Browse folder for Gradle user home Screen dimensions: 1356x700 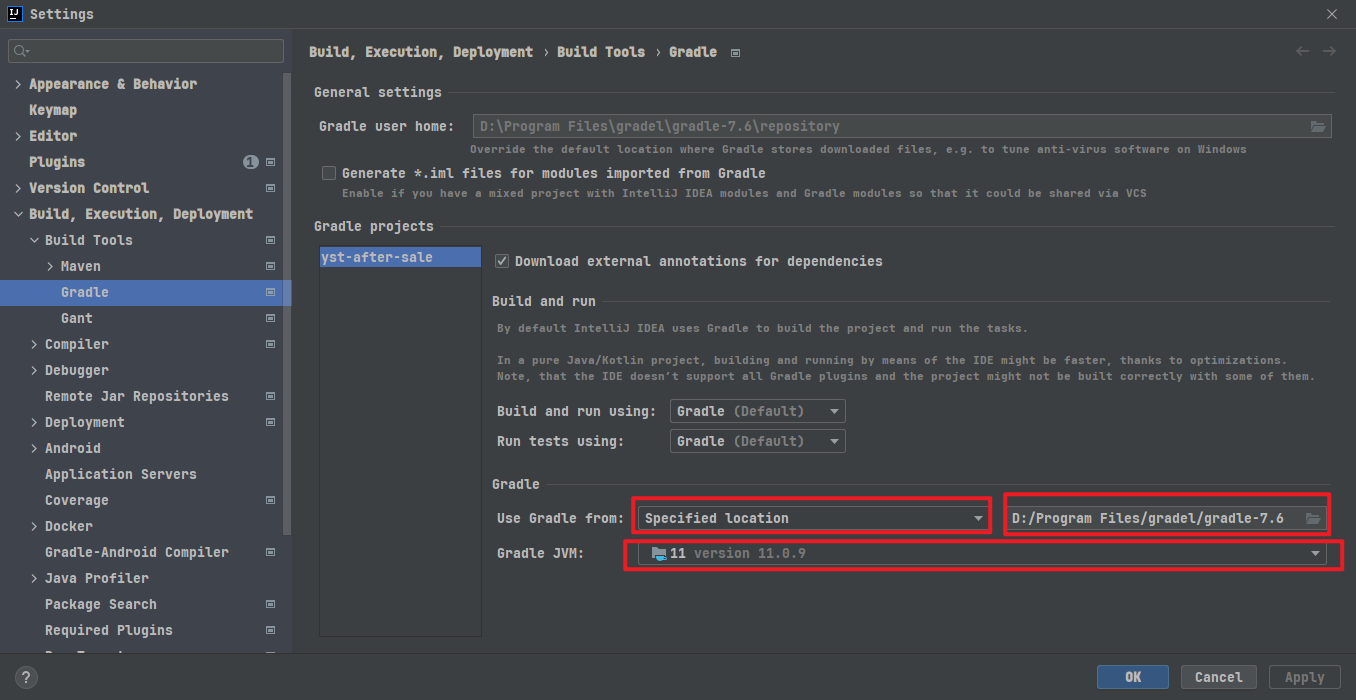tap(1318, 127)
